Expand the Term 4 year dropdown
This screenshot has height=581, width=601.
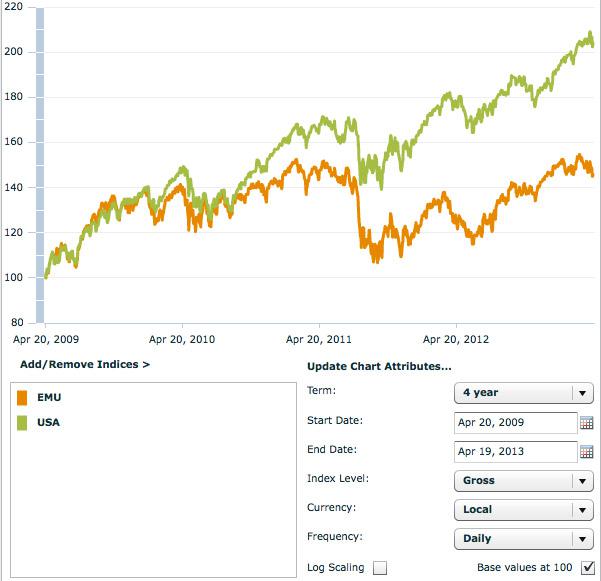pyautogui.click(x=523, y=393)
